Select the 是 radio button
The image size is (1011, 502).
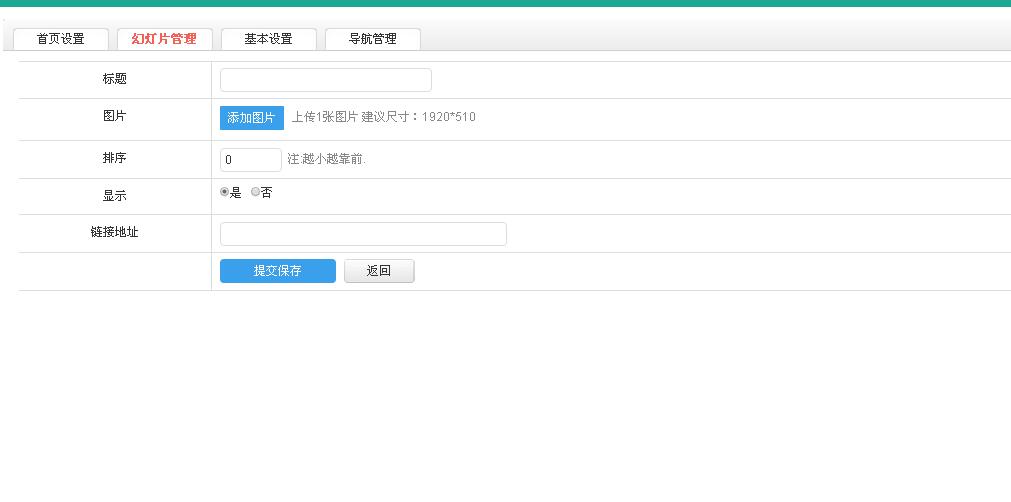[x=225, y=192]
